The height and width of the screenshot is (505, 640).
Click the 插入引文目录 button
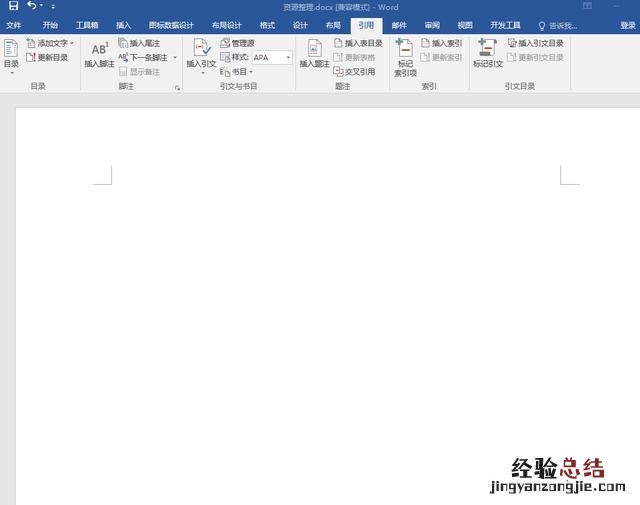(536, 43)
